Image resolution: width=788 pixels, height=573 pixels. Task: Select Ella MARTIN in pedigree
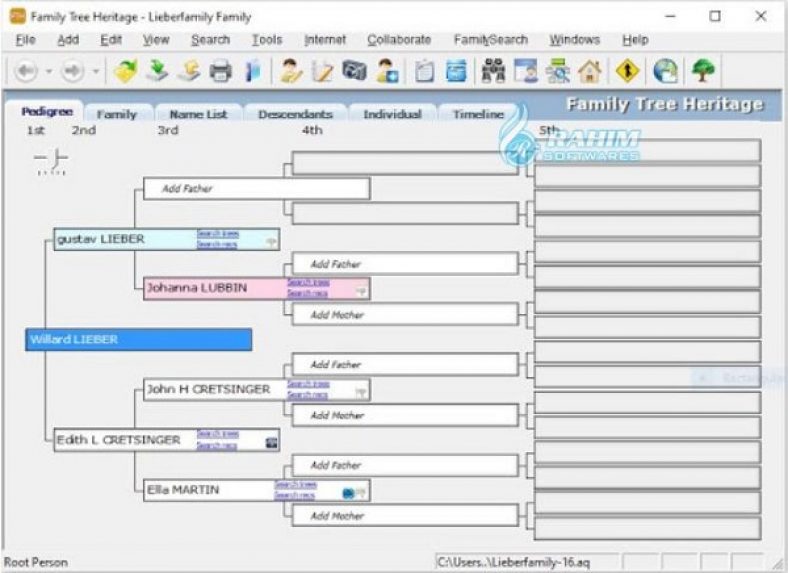pyautogui.click(x=257, y=490)
